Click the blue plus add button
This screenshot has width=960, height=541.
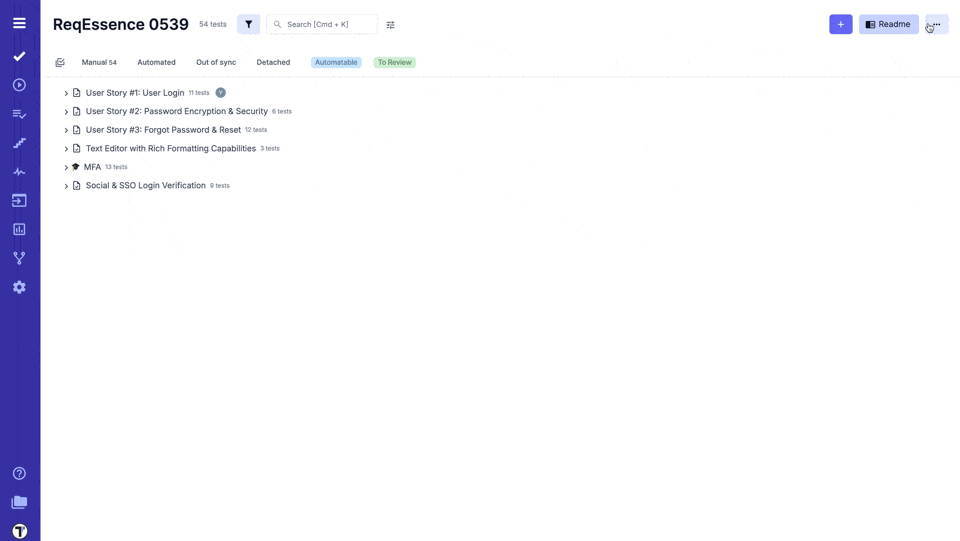(x=840, y=24)
